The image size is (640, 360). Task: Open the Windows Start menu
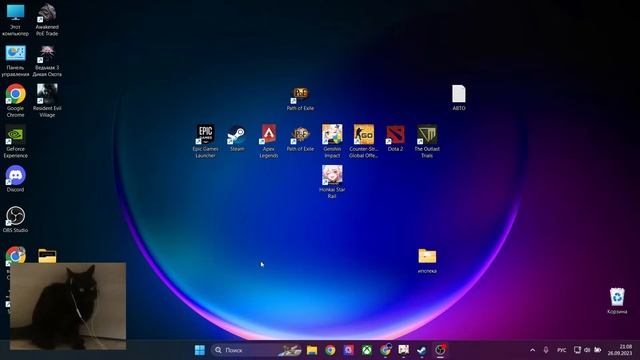click(200, 350)
